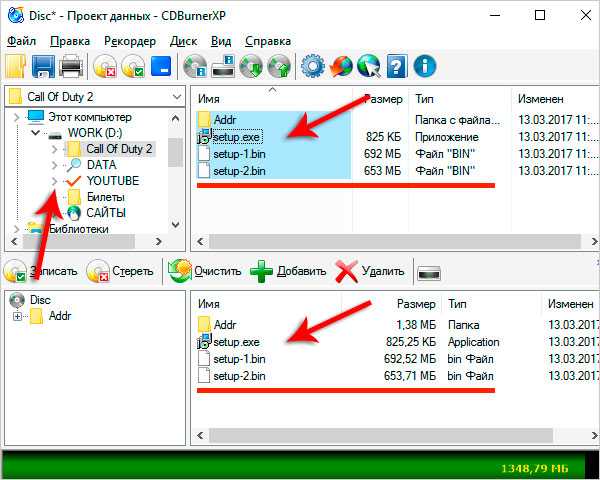This screenshot has height=480, width=600.
Task: Click the Записать button
Action: [x=41, y=271]
